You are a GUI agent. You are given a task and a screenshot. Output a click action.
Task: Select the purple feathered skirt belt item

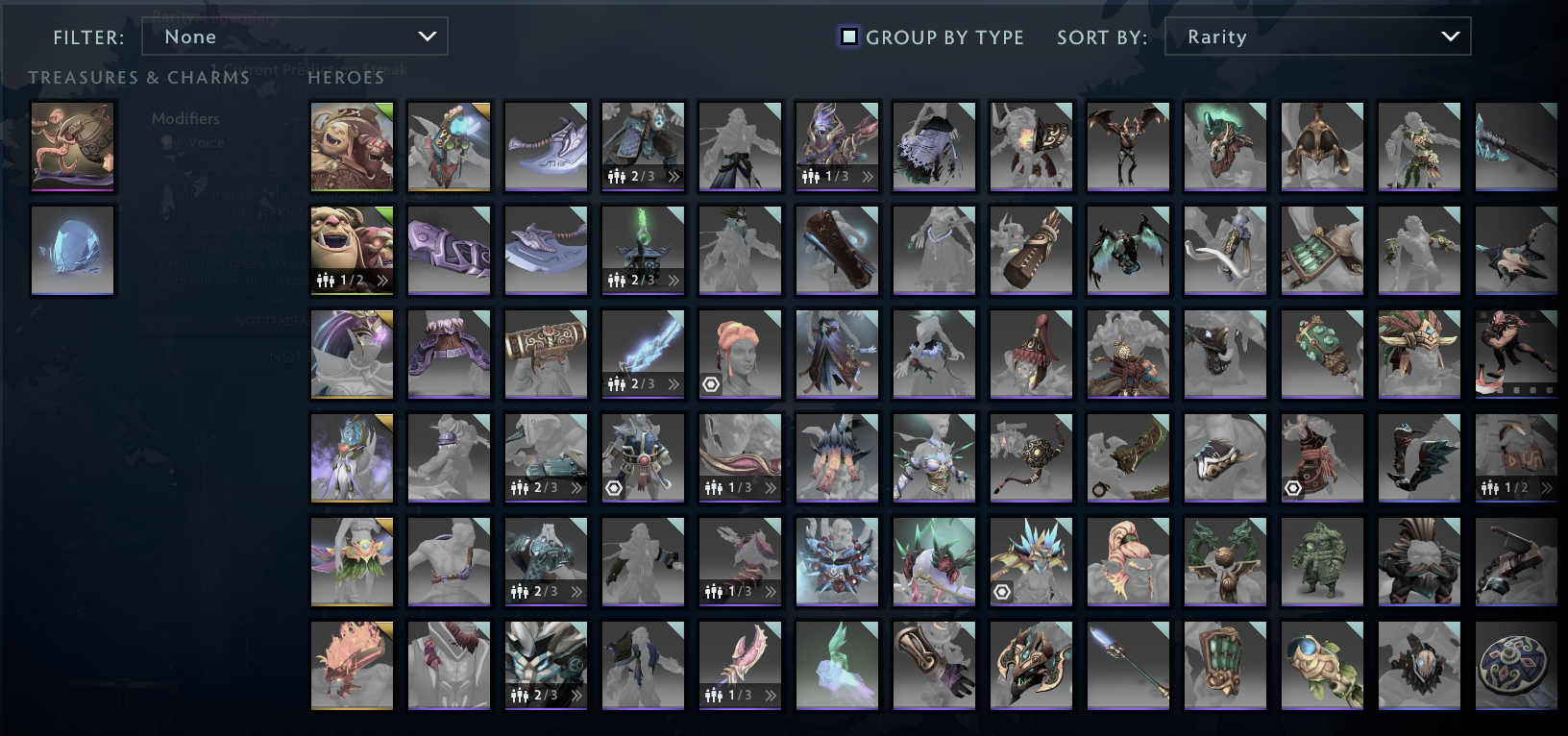(449, 355)
